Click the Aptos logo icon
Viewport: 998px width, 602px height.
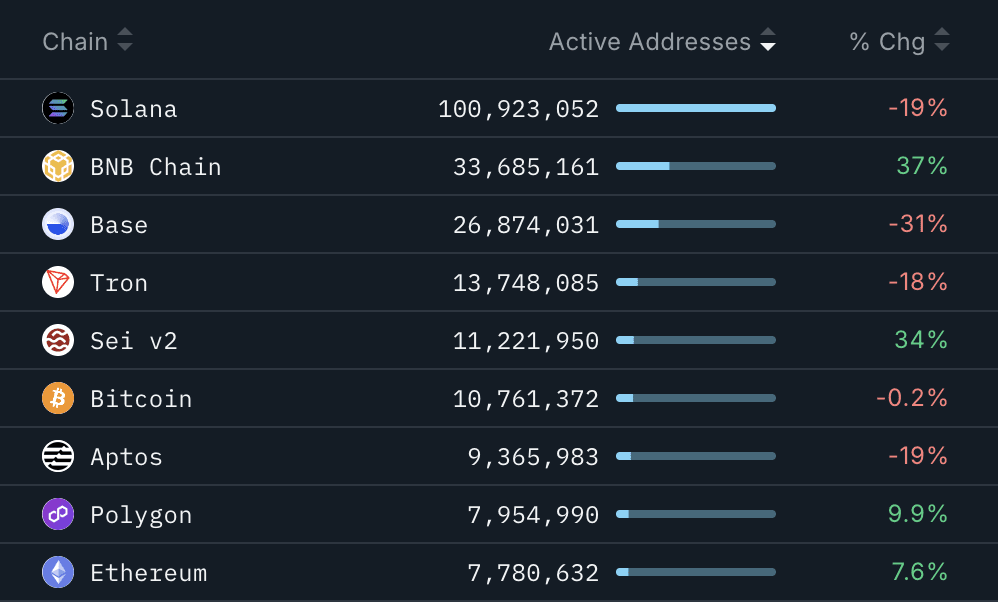click(x=58, y=456)
